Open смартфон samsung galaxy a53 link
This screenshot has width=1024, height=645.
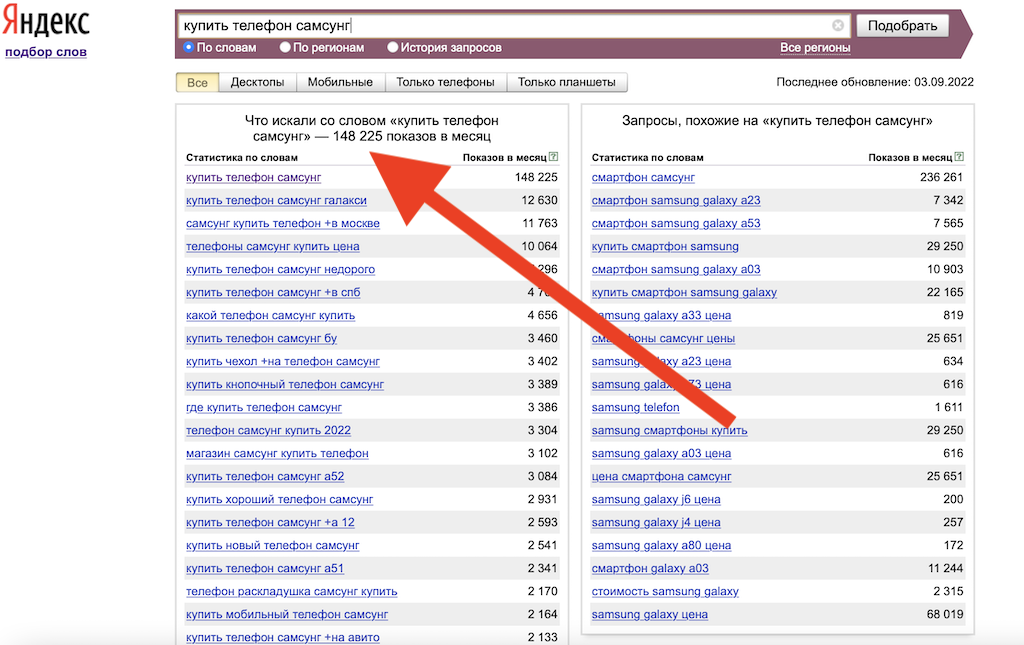click(x=676, y=223)
